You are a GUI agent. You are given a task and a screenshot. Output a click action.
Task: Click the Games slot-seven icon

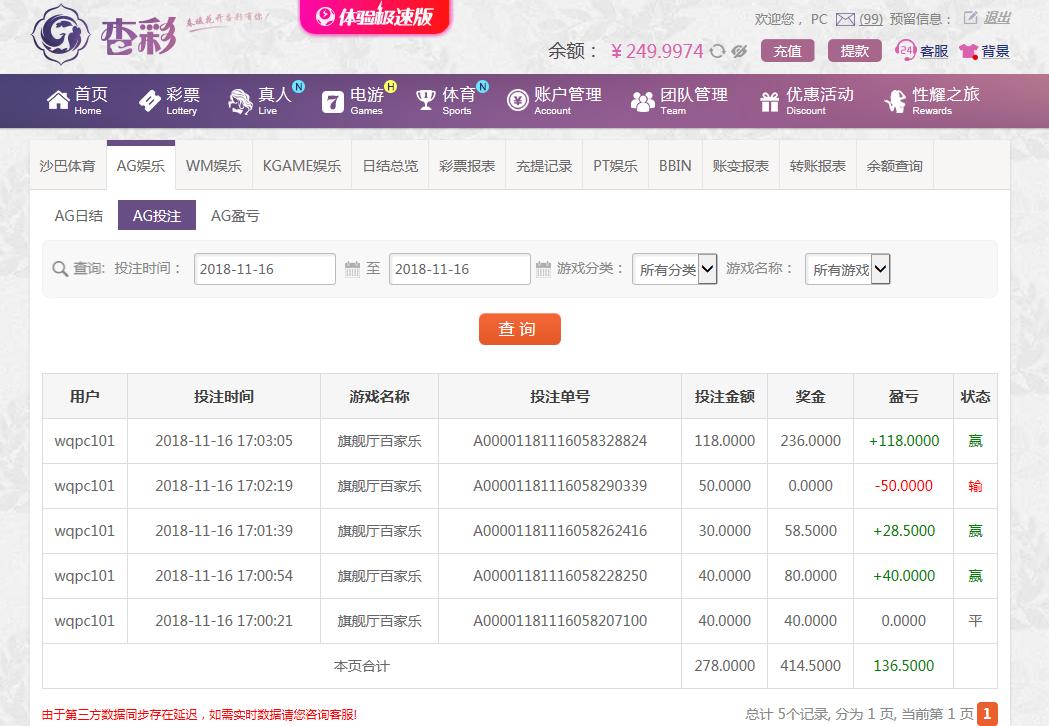pyautogui.click(x=332, y=102)
